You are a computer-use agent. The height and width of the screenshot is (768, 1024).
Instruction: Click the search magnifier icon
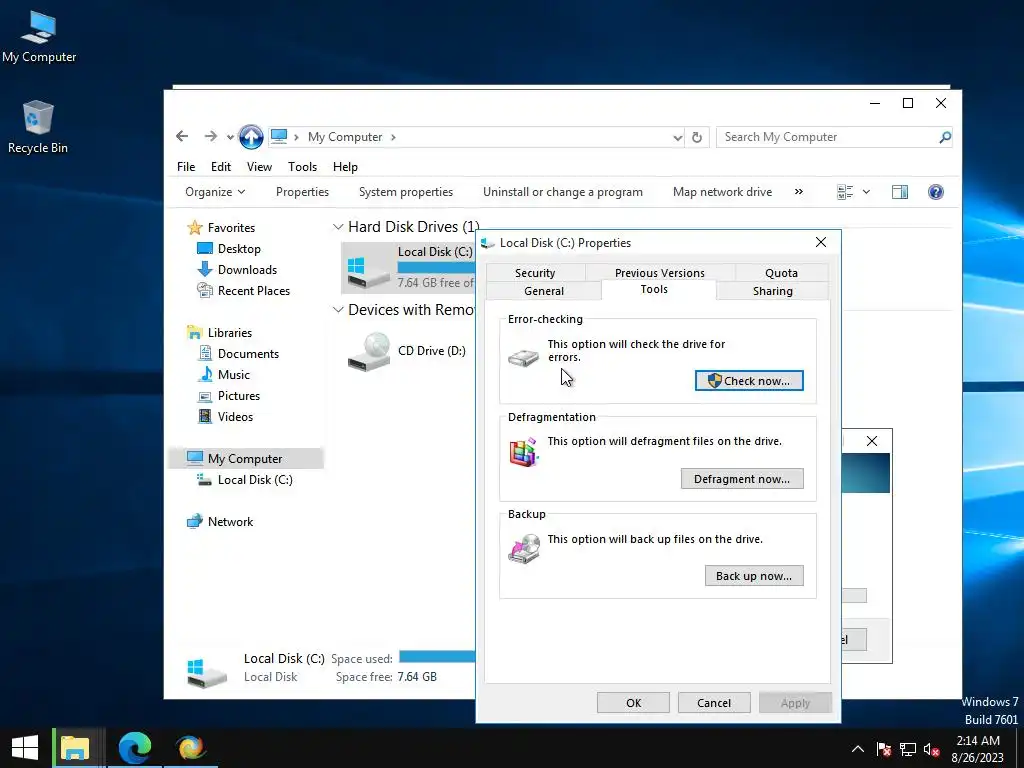944,137
